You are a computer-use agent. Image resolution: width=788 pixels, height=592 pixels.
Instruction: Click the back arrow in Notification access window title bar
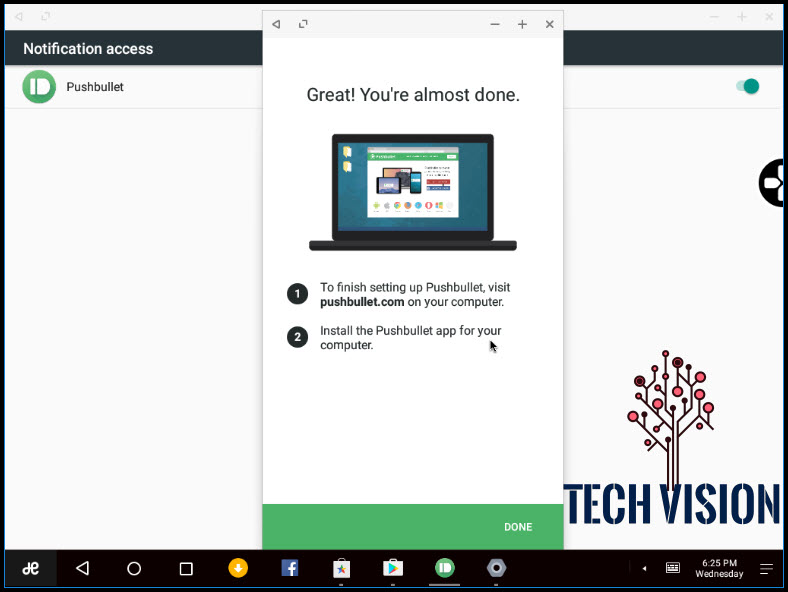[x=19, y=17]
